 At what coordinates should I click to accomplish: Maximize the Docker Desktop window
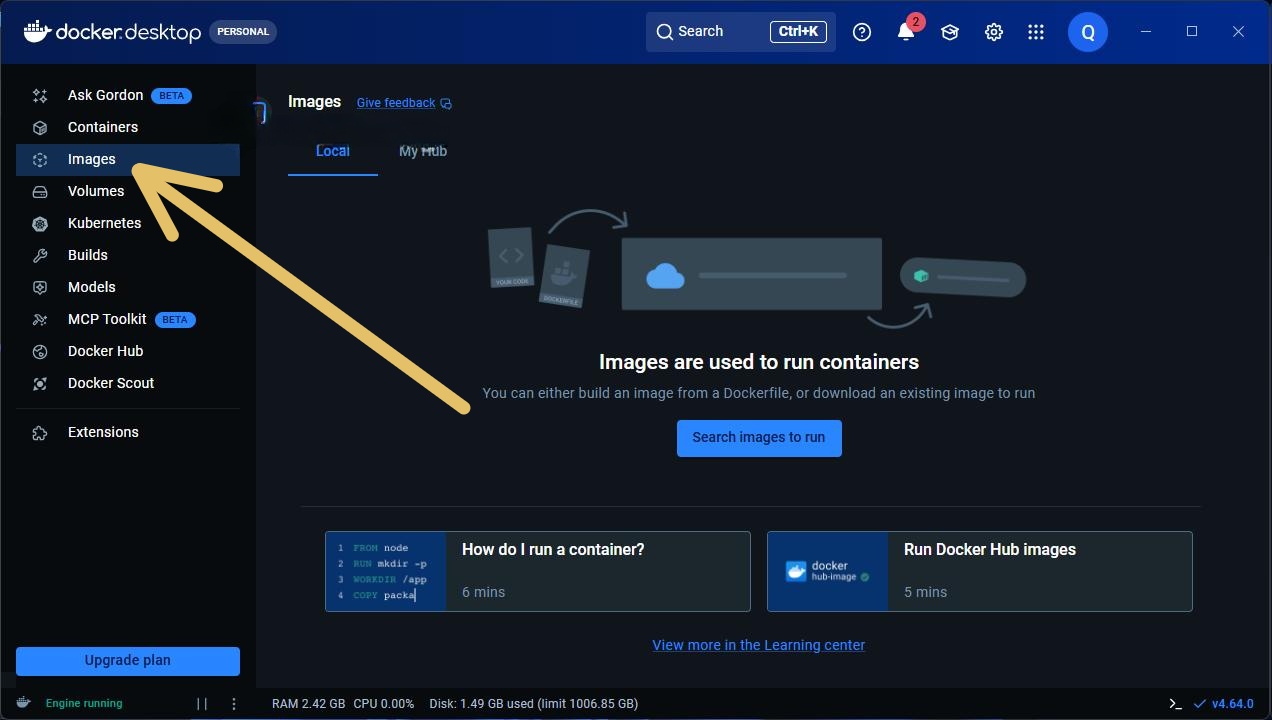point(1192,32)
